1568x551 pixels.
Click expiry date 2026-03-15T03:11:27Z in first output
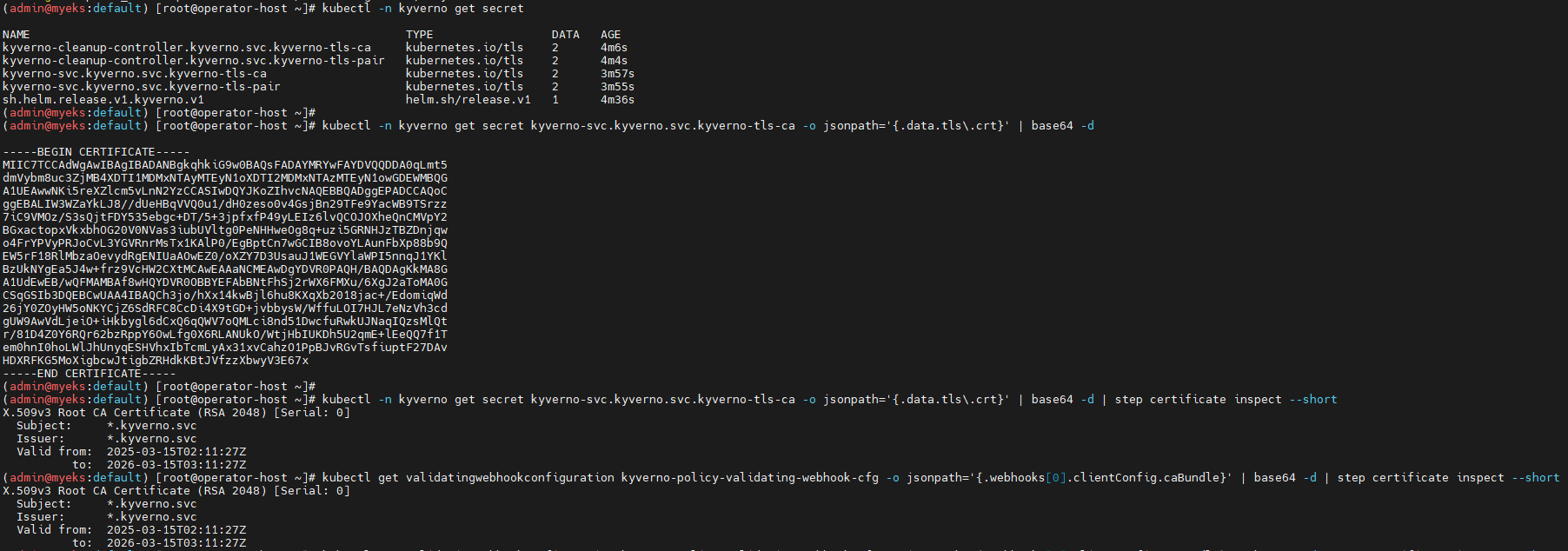(176, 465)
